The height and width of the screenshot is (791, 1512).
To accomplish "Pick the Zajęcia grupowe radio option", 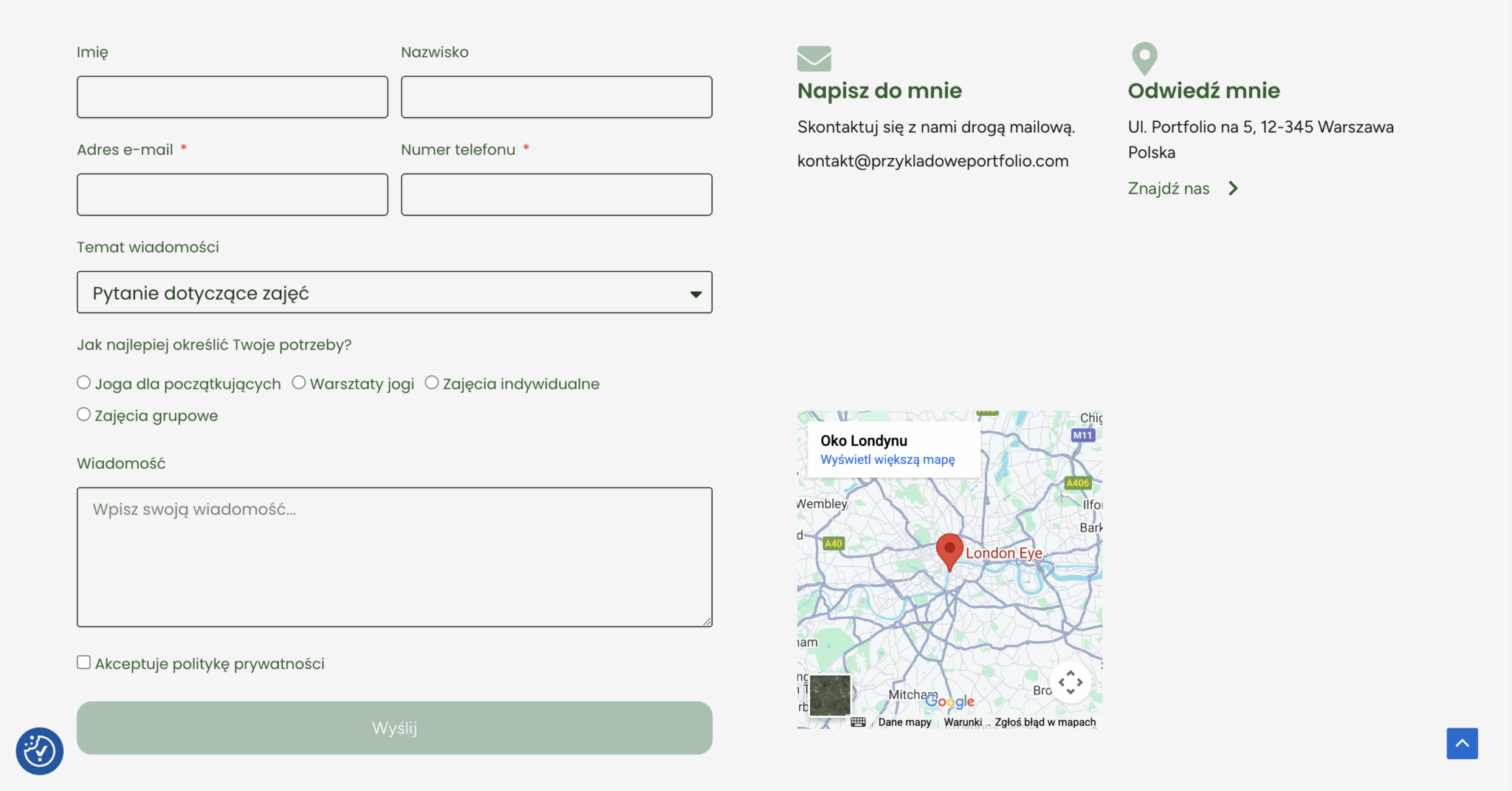I will point(84,414).
